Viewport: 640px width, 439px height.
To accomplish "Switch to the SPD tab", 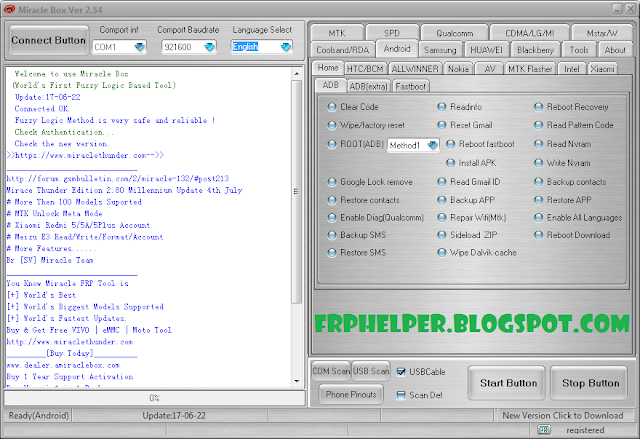I will point(391,33).
